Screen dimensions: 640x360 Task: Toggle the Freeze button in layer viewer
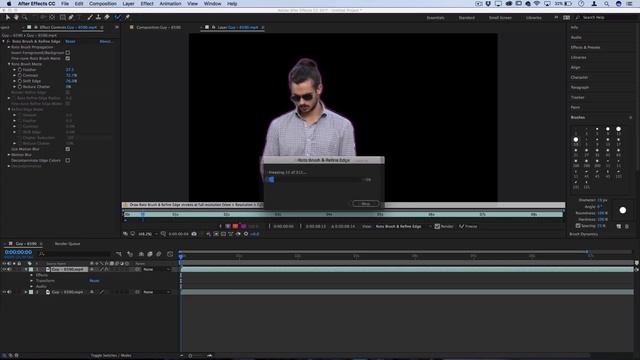[468, 226]
